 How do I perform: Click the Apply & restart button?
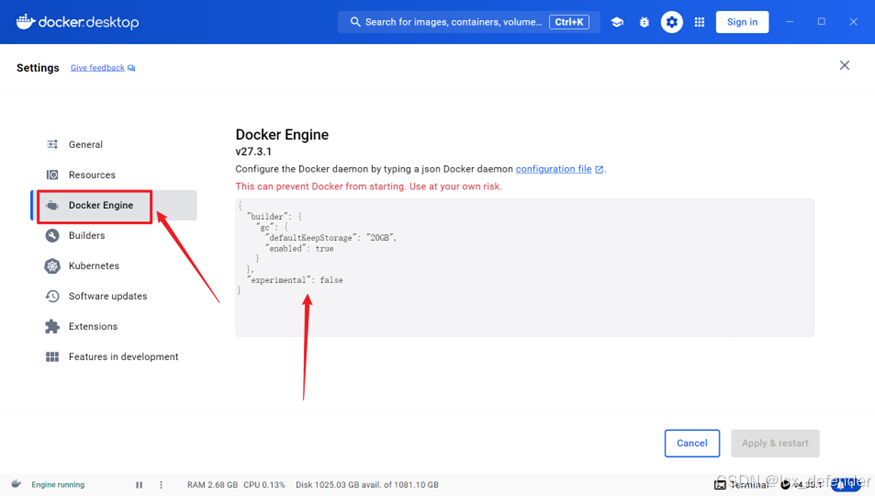pos(775,443)
